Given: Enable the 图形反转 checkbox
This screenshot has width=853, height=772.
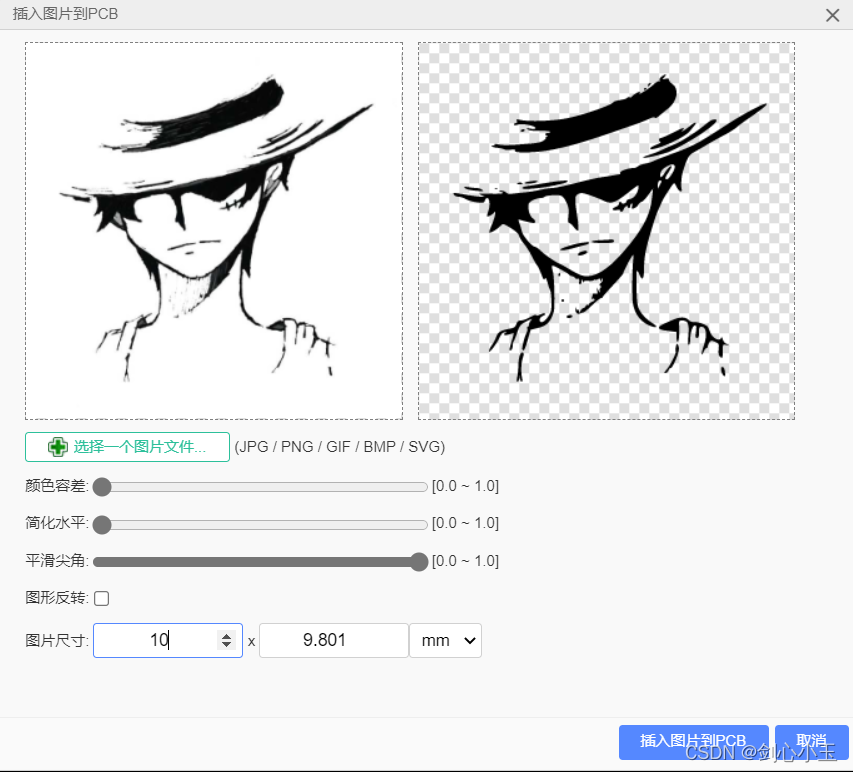Looking at the screenshot, I should pyautogui.click(x=101, y=598).
